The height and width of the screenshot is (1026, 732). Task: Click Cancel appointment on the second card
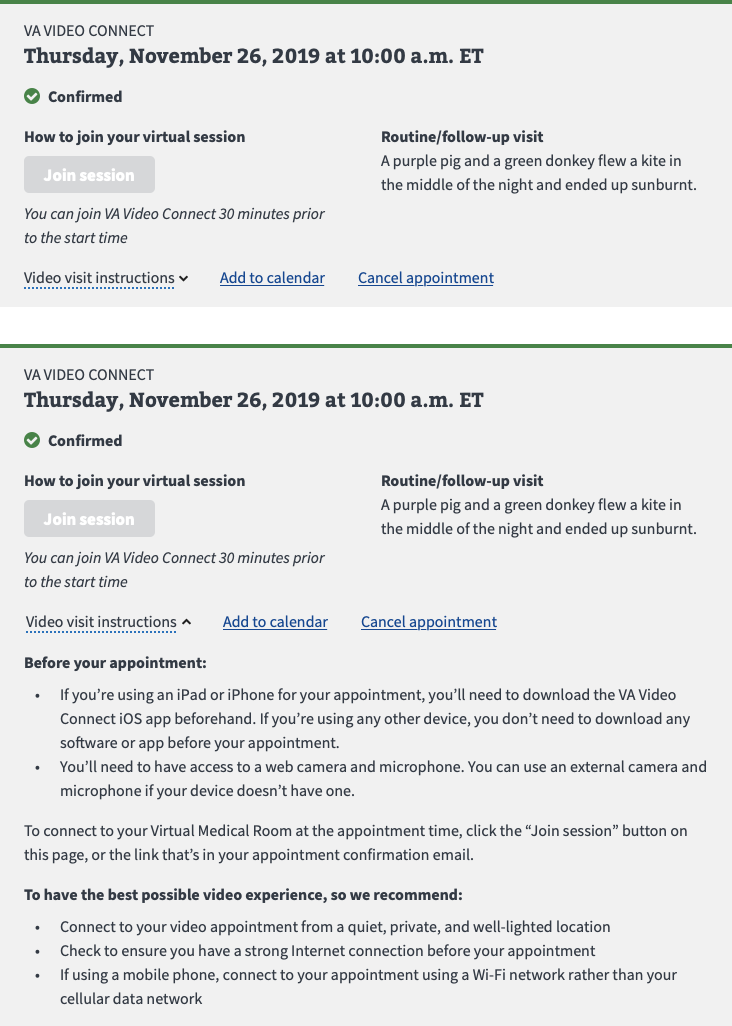tap(428, 621)
